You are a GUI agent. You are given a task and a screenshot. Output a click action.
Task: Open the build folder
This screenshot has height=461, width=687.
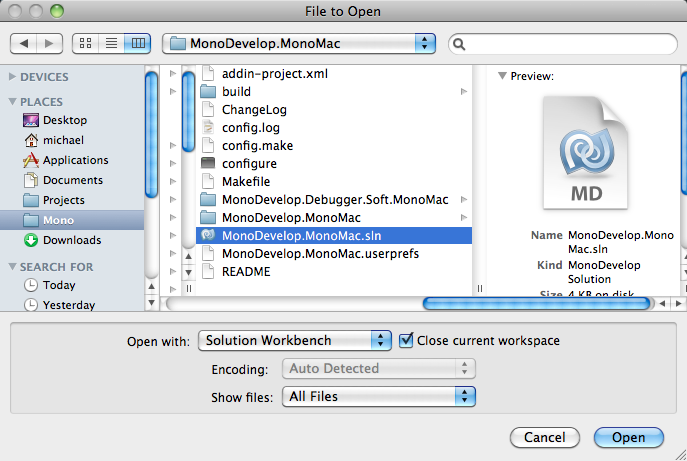point(334,92)
